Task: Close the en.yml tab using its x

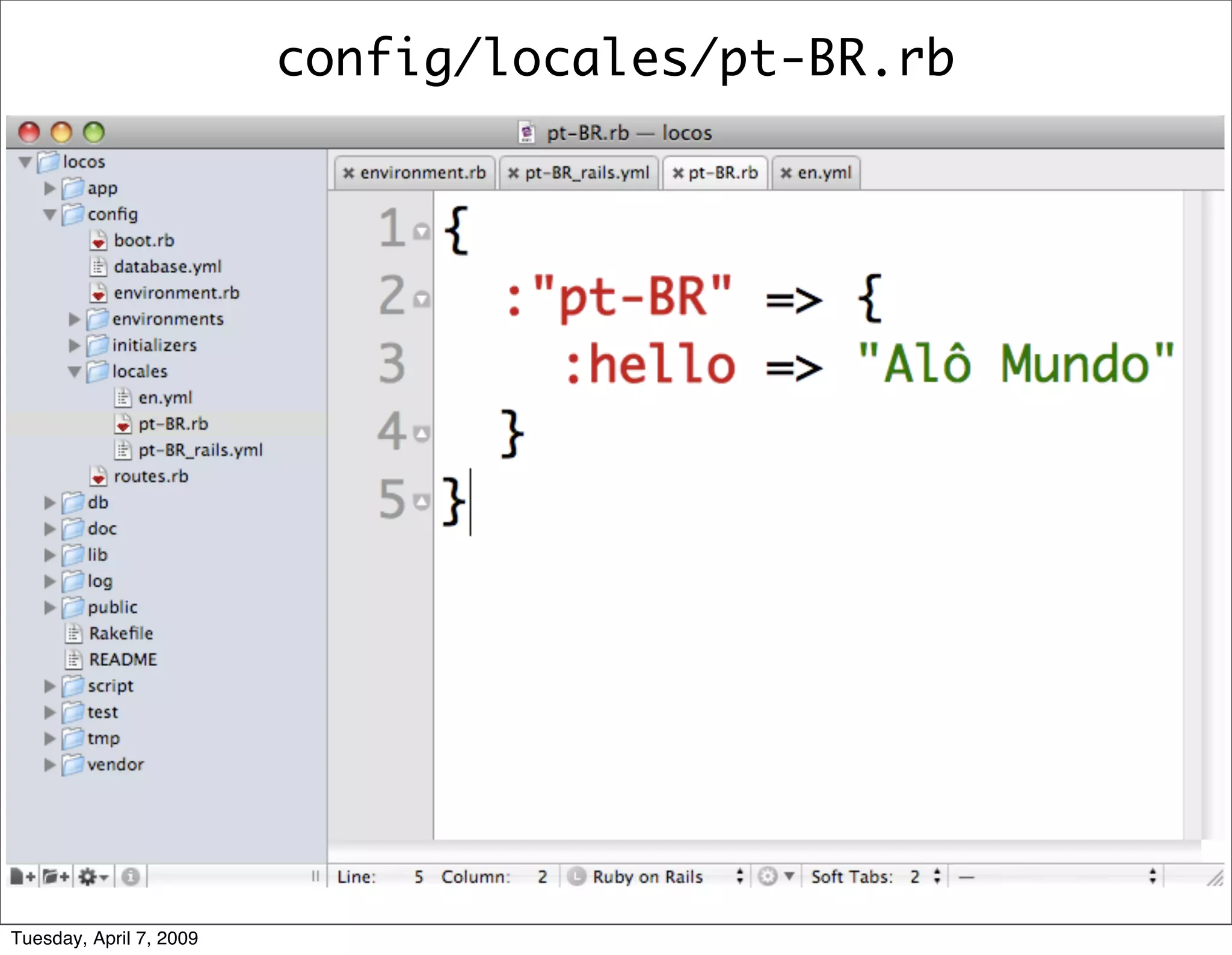Action: tap(786, 173)
